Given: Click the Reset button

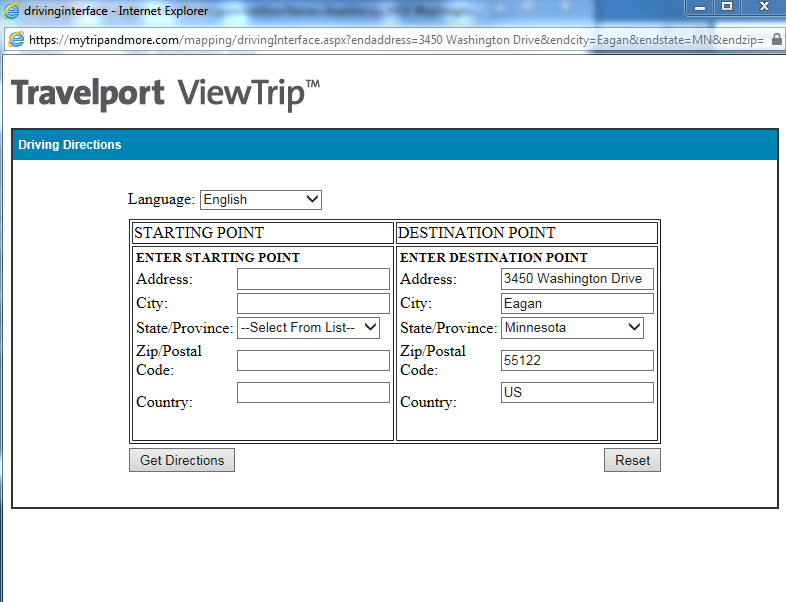Looking at the screenshot, I should point(632,460).
